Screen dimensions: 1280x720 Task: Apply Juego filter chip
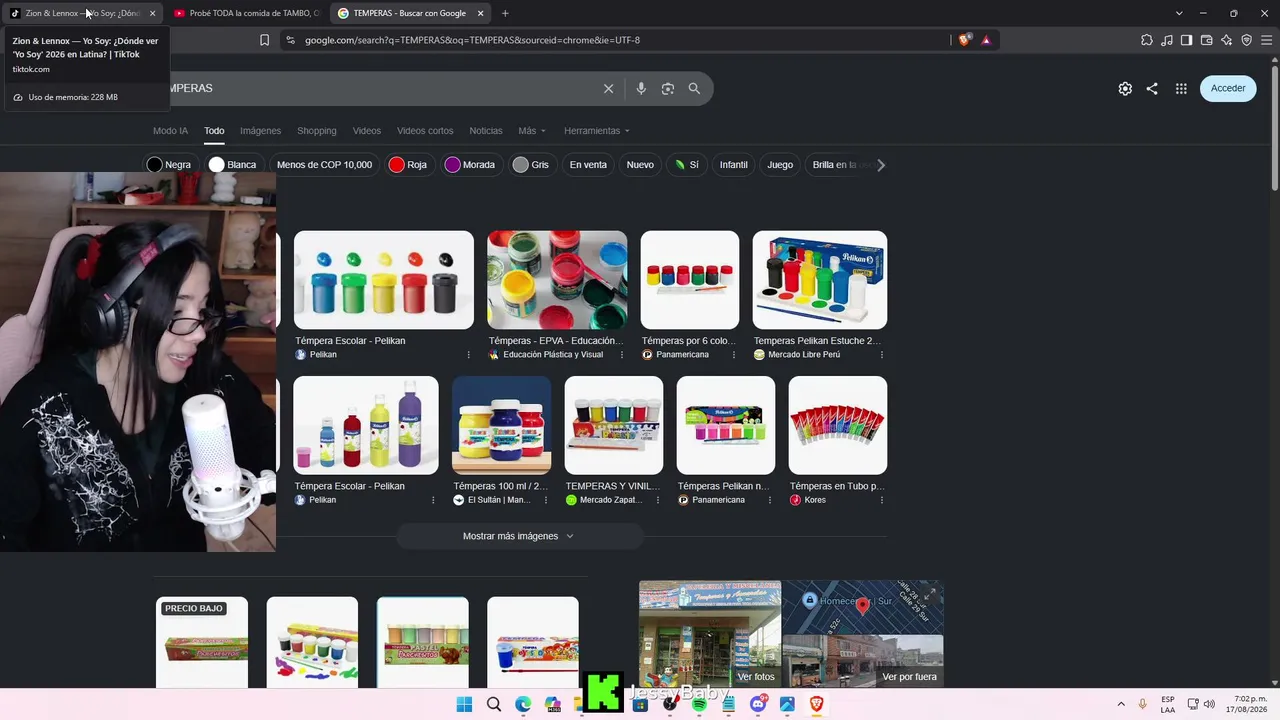point(780,165)
